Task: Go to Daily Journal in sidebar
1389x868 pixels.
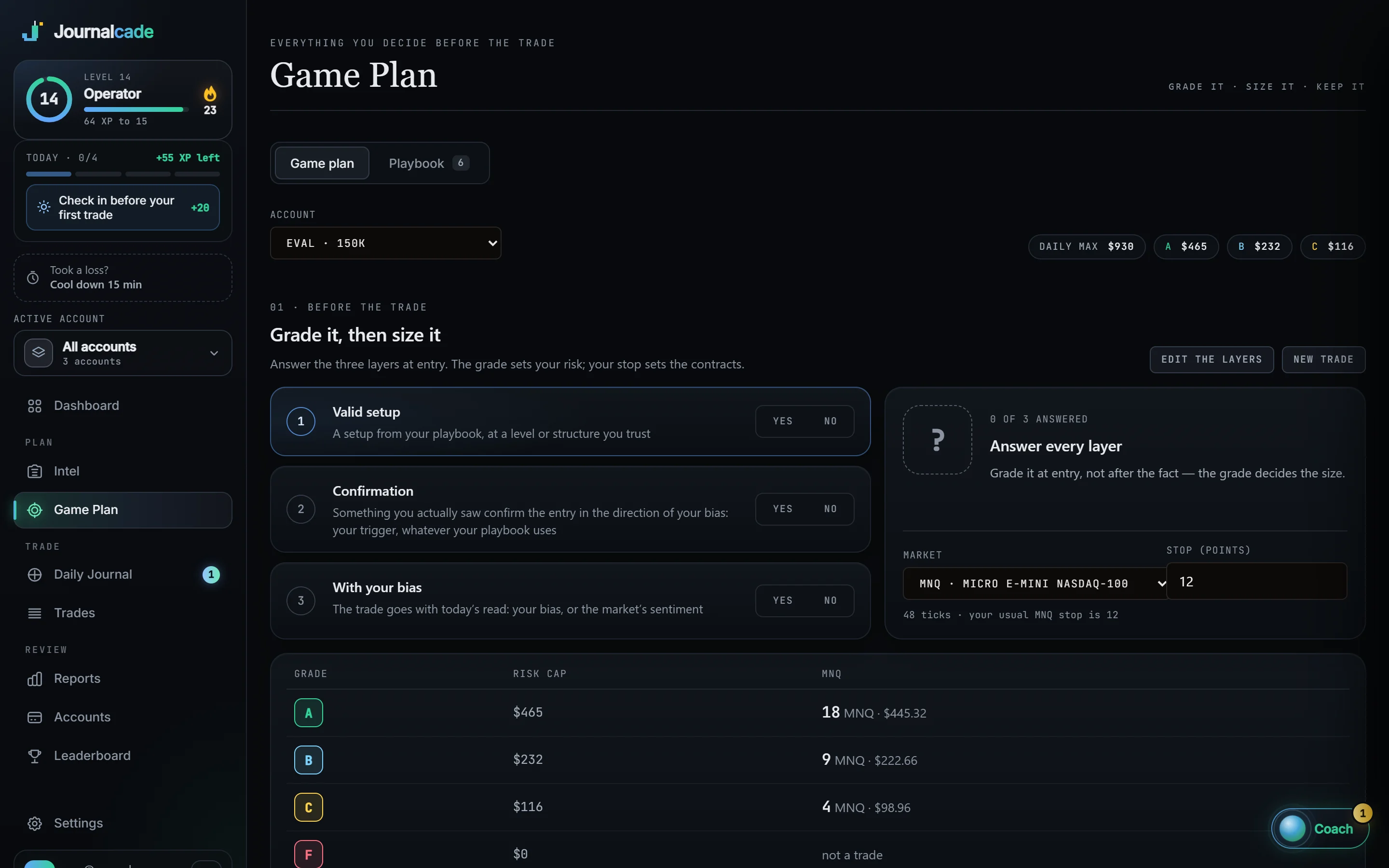Action: (x=123, y=575)
